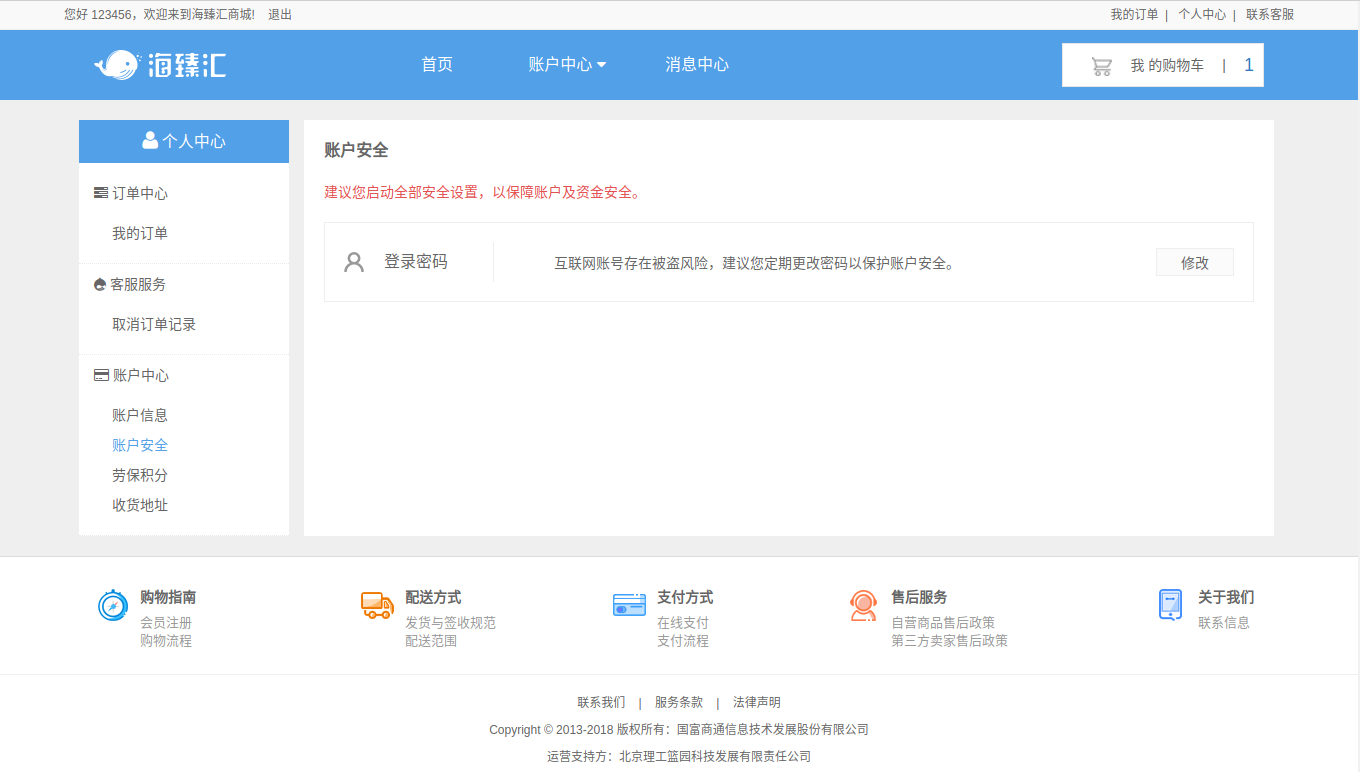1360x772 pixels.
Task: Click the 售后服务 support agent icon
Action: pyautogui.click(x=864, y=606)
